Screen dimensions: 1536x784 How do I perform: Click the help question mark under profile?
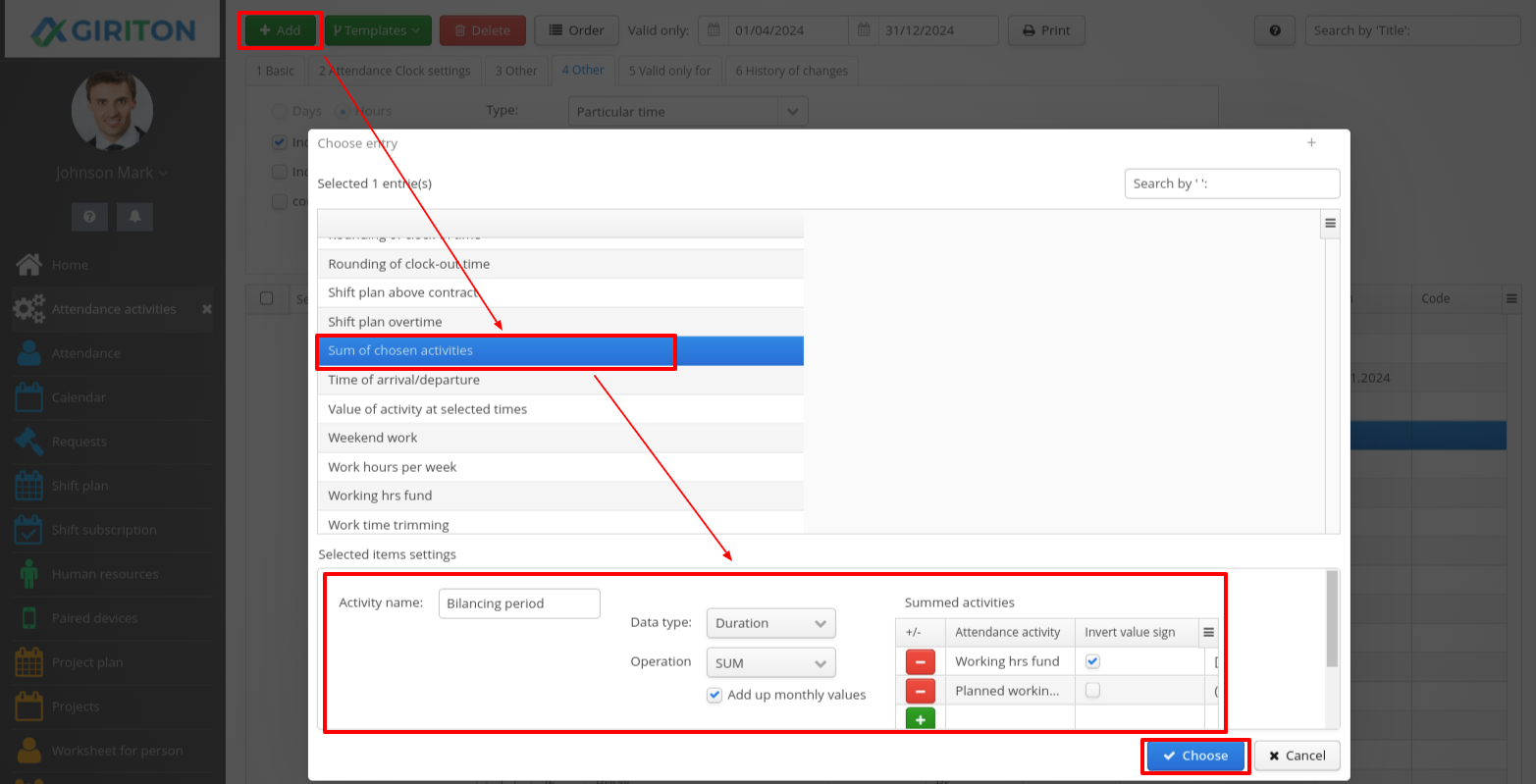click(x=89, y=216)
